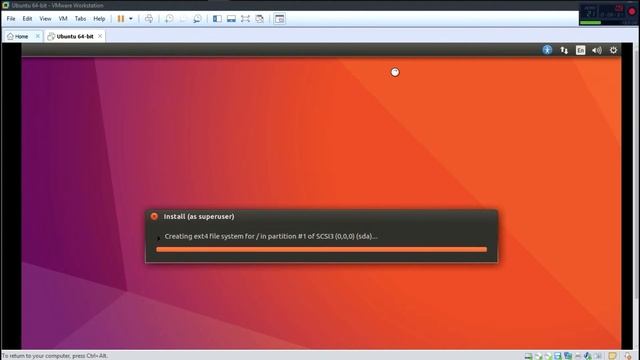Show or hide the library panel
The height and width of the screenshot is (360, 640).
[x=217, y=19]
